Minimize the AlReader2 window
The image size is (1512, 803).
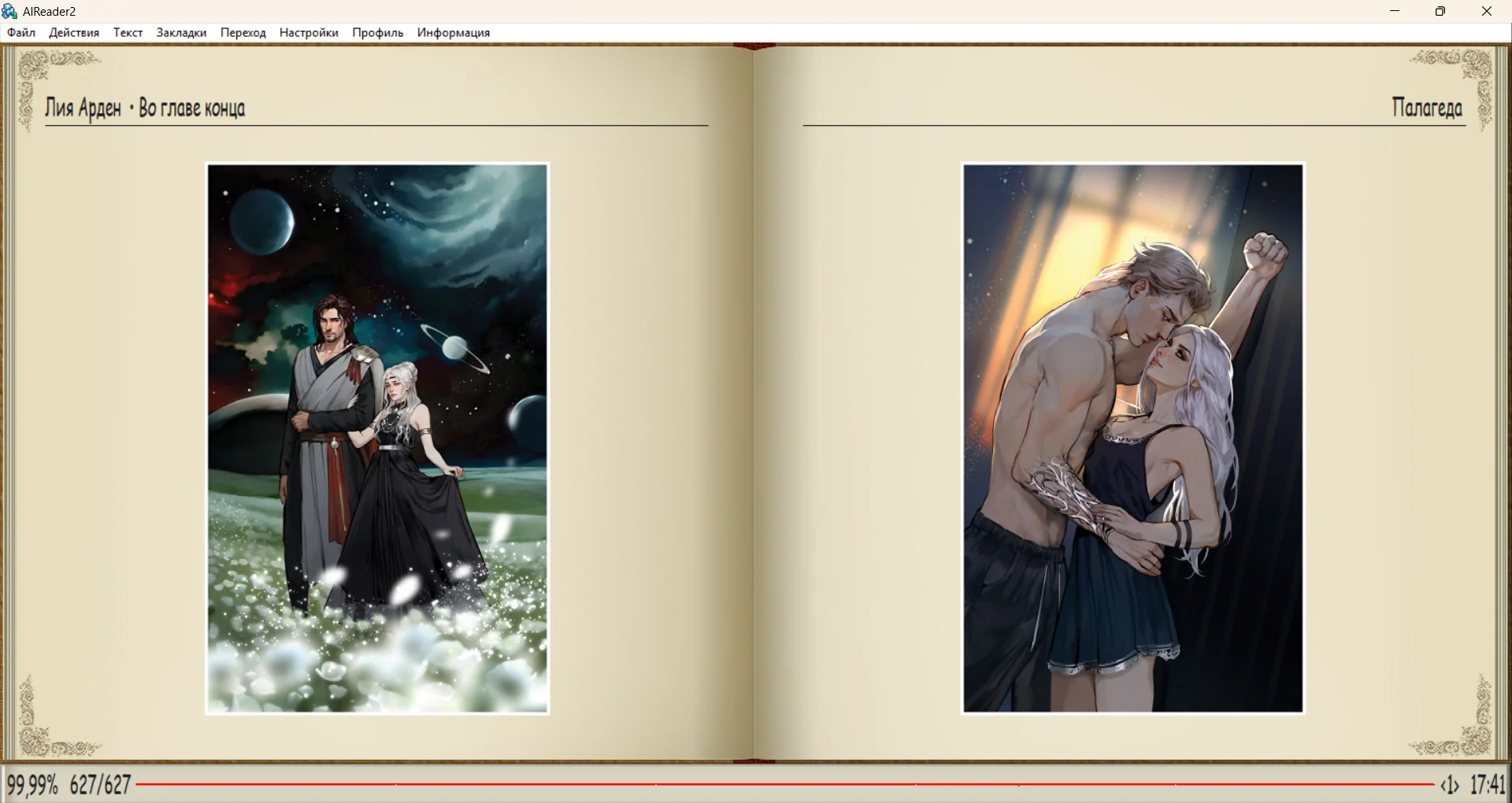pos(1395,11)
